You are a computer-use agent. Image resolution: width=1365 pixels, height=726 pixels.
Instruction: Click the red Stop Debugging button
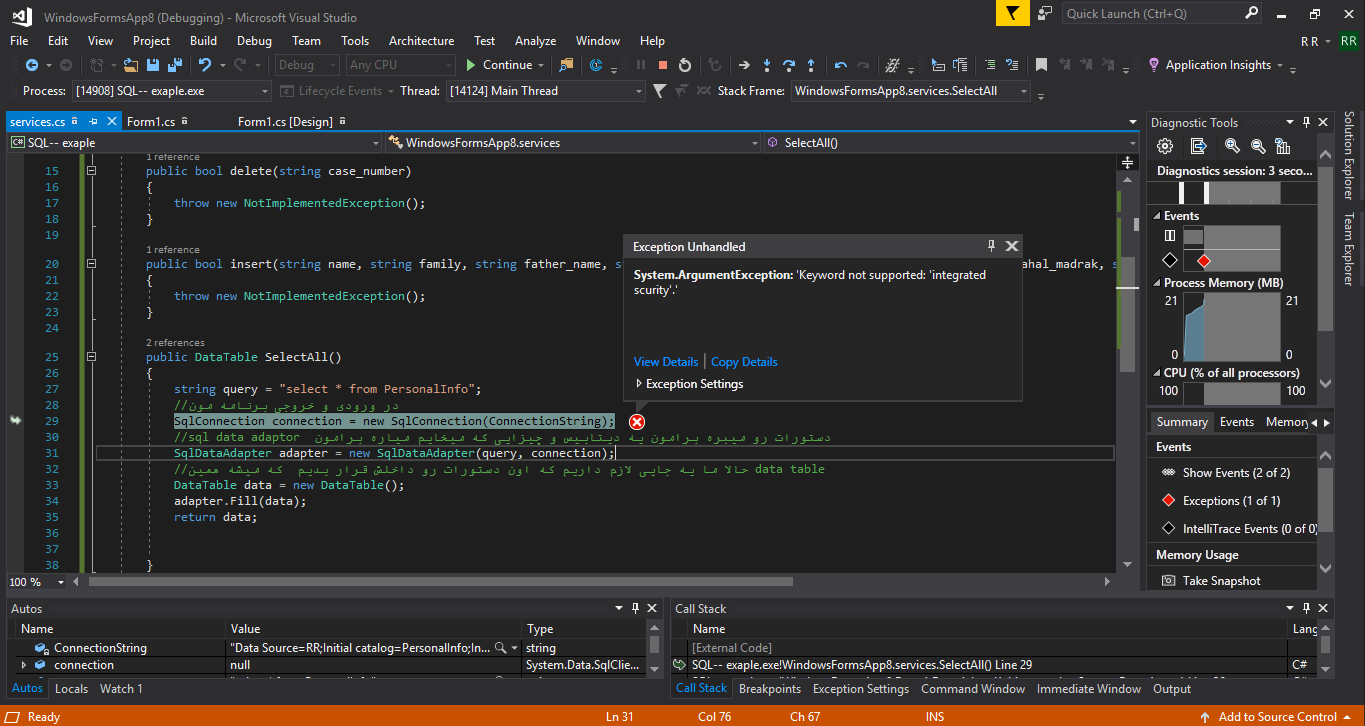662,65
